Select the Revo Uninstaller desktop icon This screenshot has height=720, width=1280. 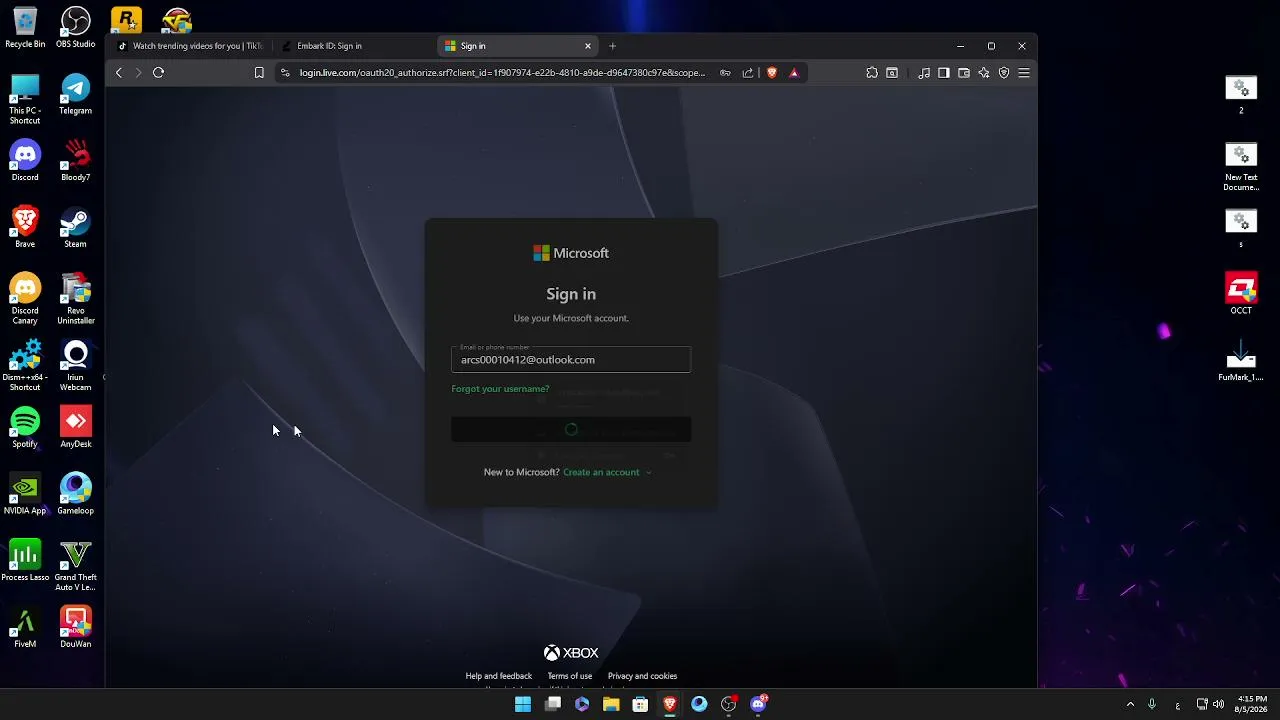[x=76, y=299]
